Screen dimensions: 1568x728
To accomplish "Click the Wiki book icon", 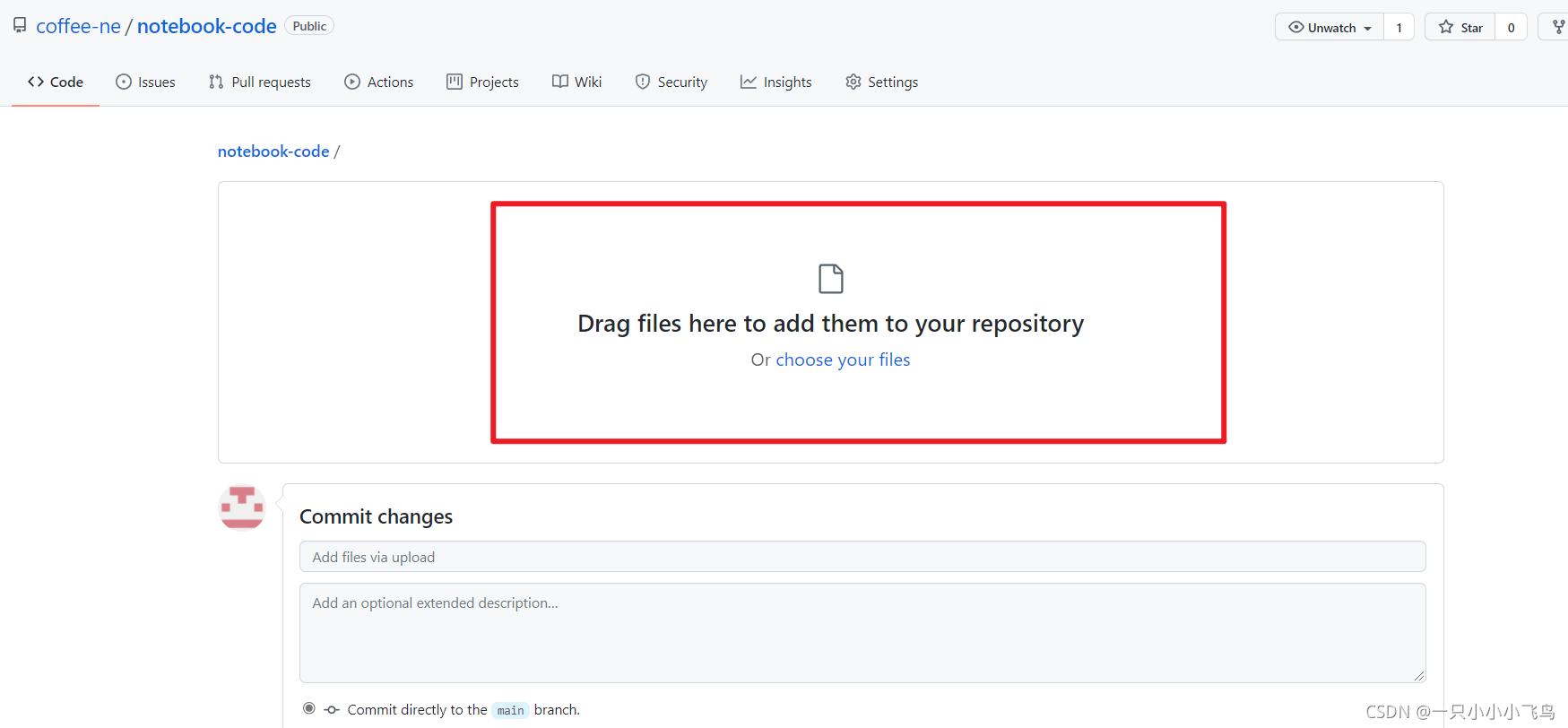I will pos(560,82).
